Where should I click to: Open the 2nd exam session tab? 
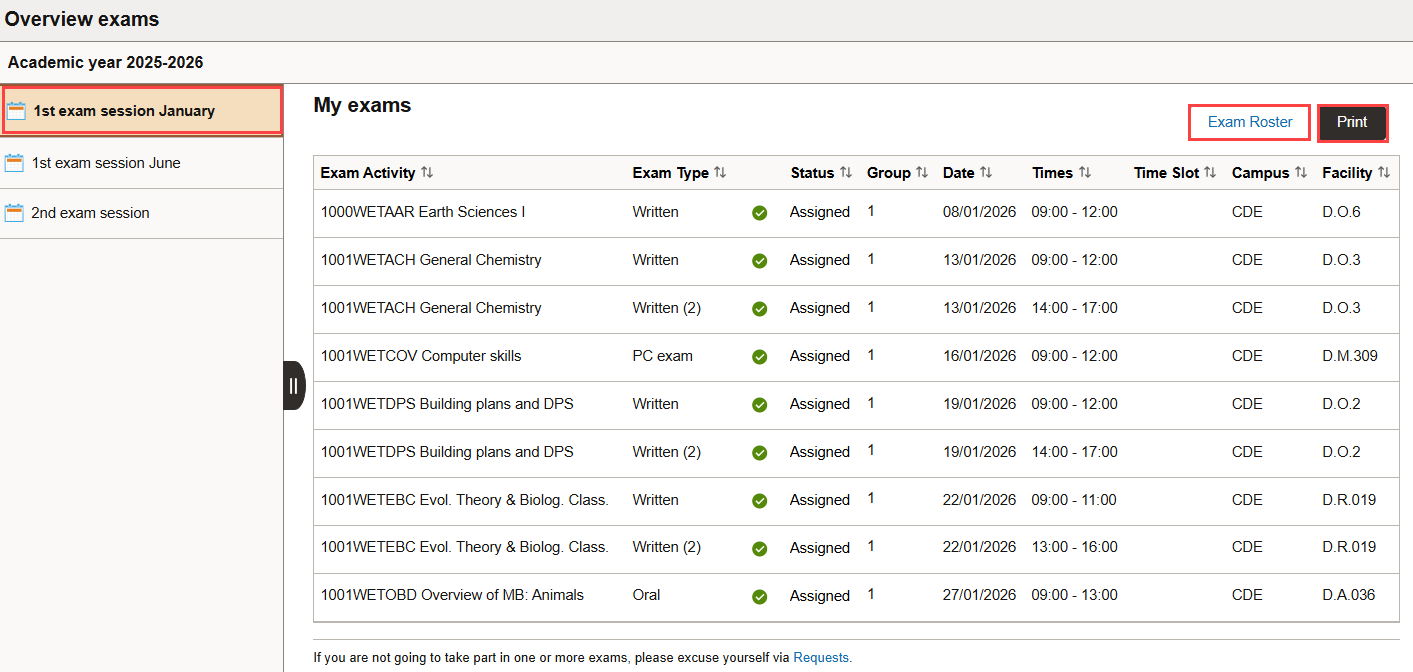pyautogui.click(x=90, y=213)
